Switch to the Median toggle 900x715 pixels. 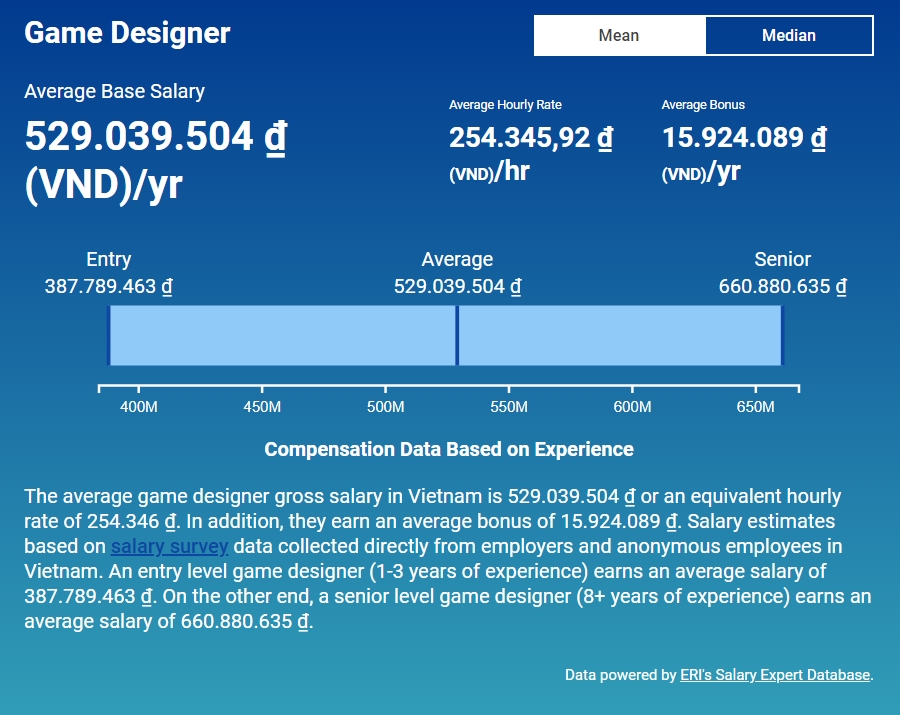coord(789,36)
